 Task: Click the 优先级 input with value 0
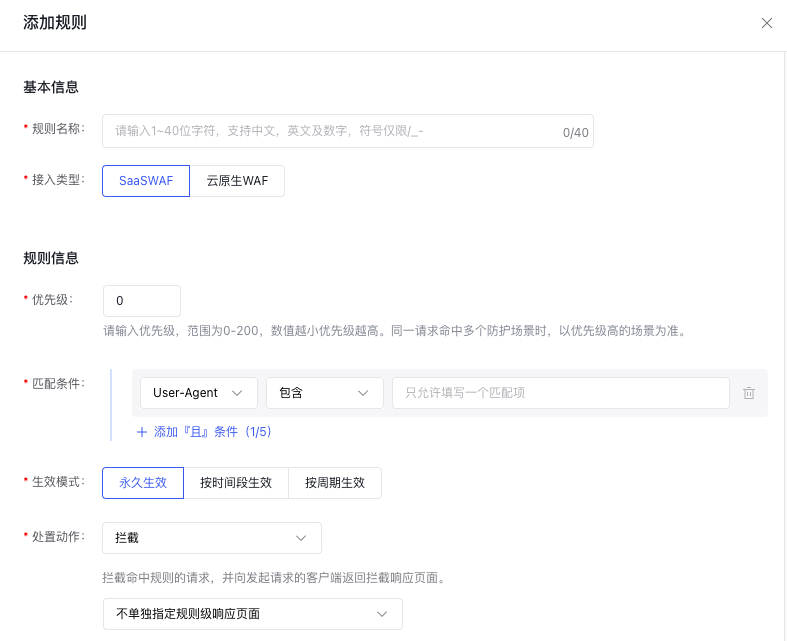142,301
